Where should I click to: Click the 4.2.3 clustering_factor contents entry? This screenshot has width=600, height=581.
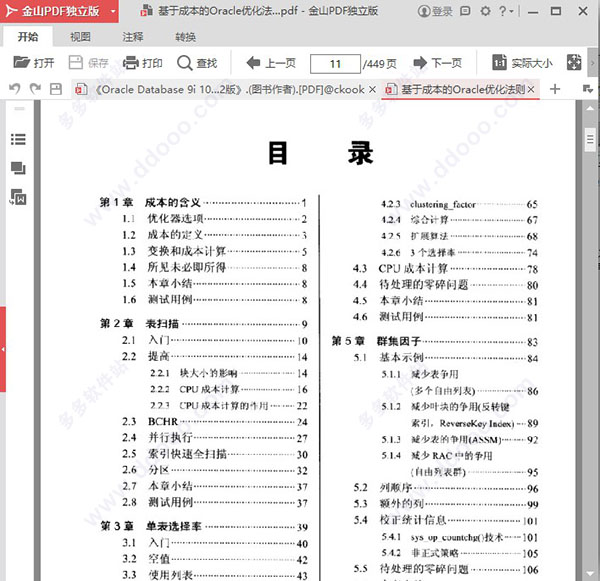coord(459,204)
